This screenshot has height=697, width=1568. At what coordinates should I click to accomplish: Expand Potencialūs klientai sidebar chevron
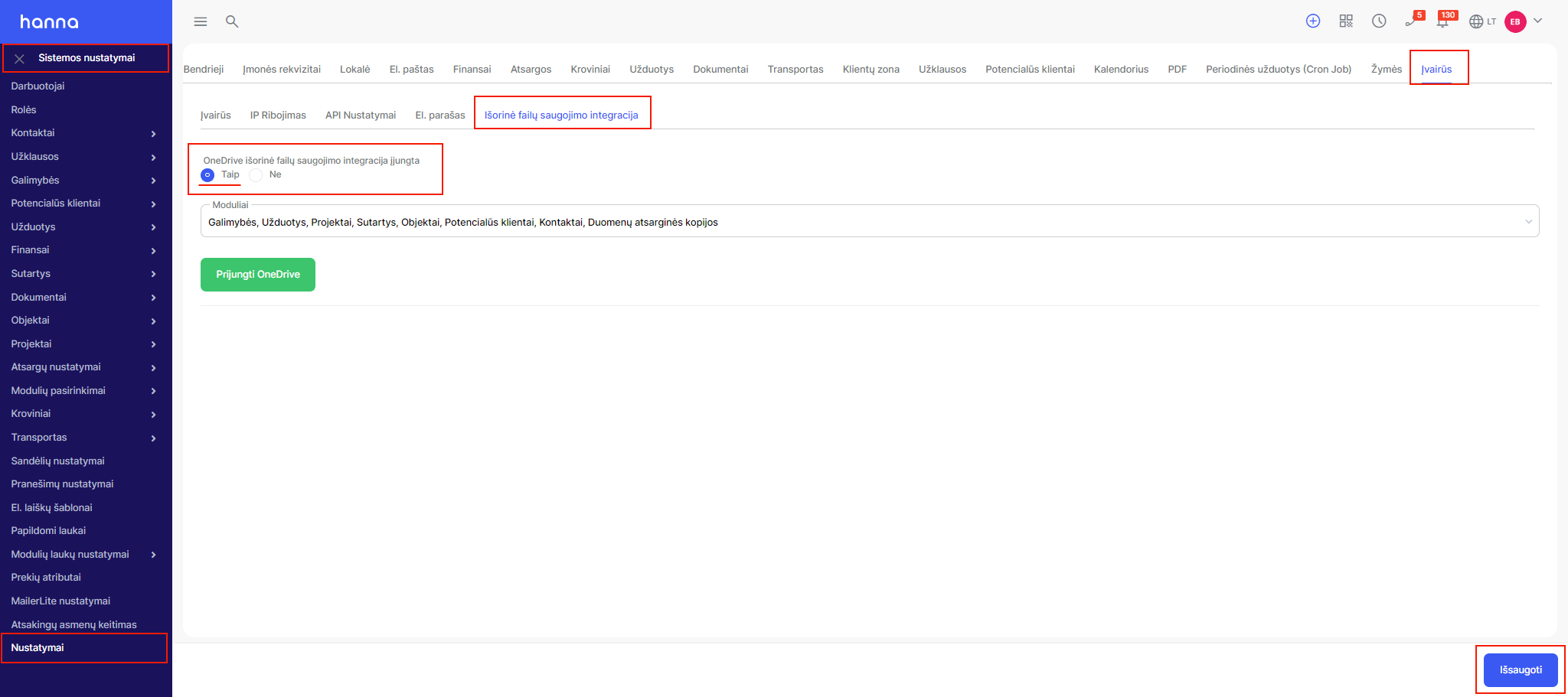154,204
